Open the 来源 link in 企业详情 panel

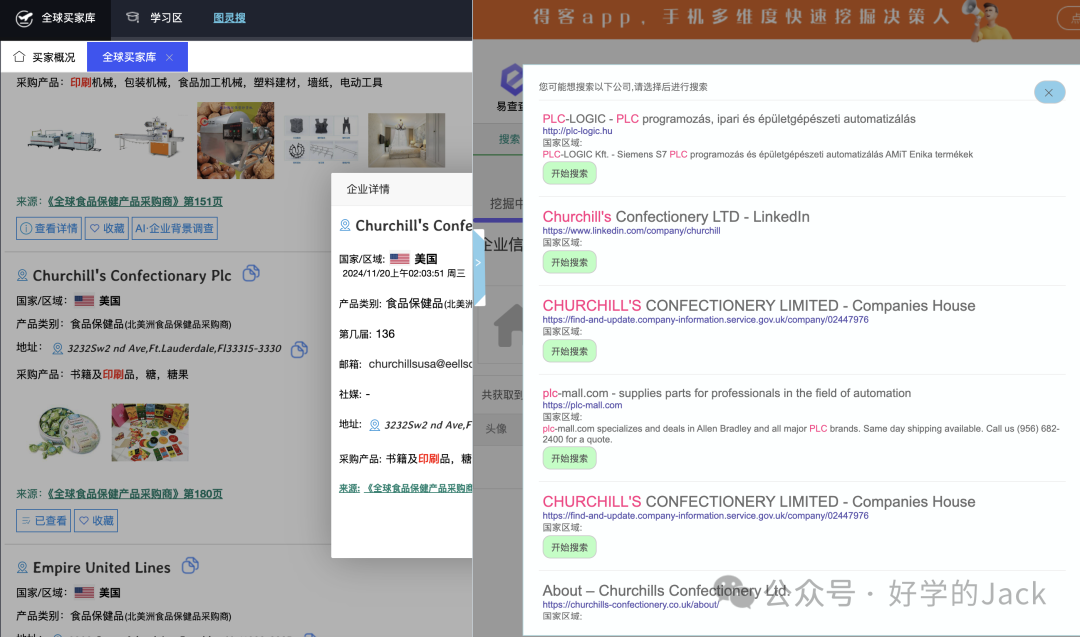[405, 488]
